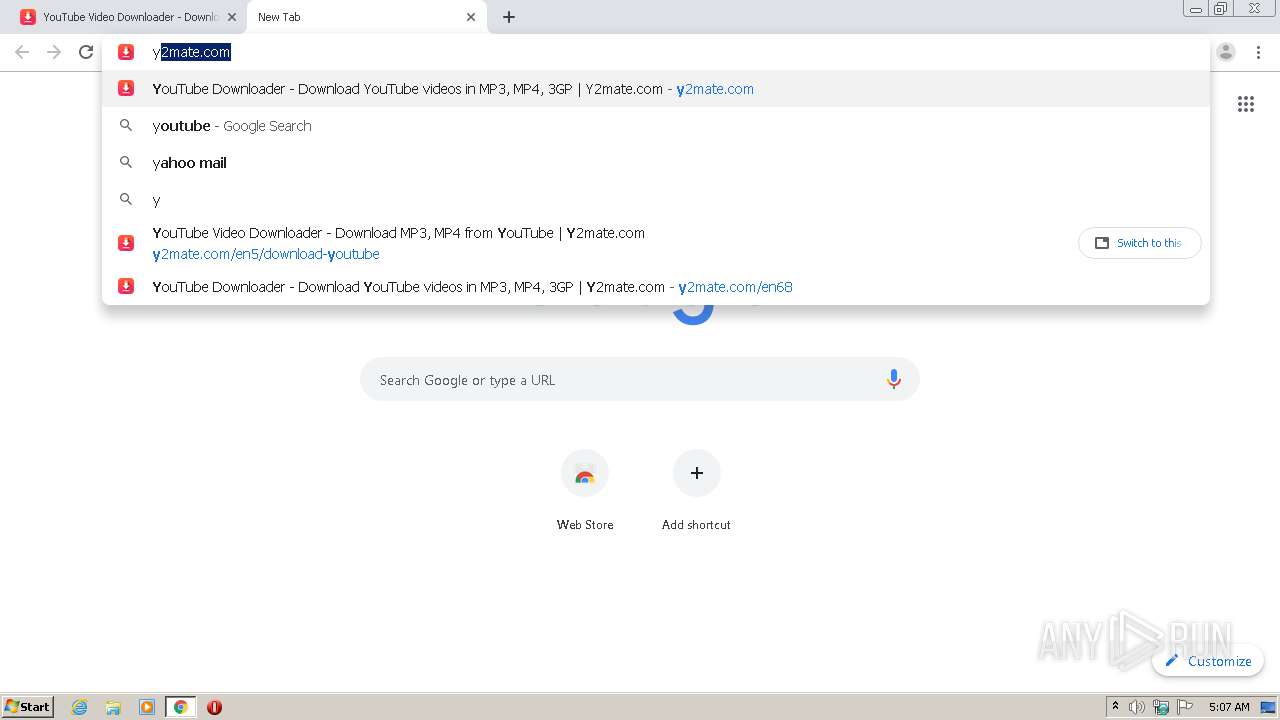The height and width of the screenshot is (720, 1280).
Task: Open Windows Explorer folder in taskbar
Action: (x=113, y=707)
